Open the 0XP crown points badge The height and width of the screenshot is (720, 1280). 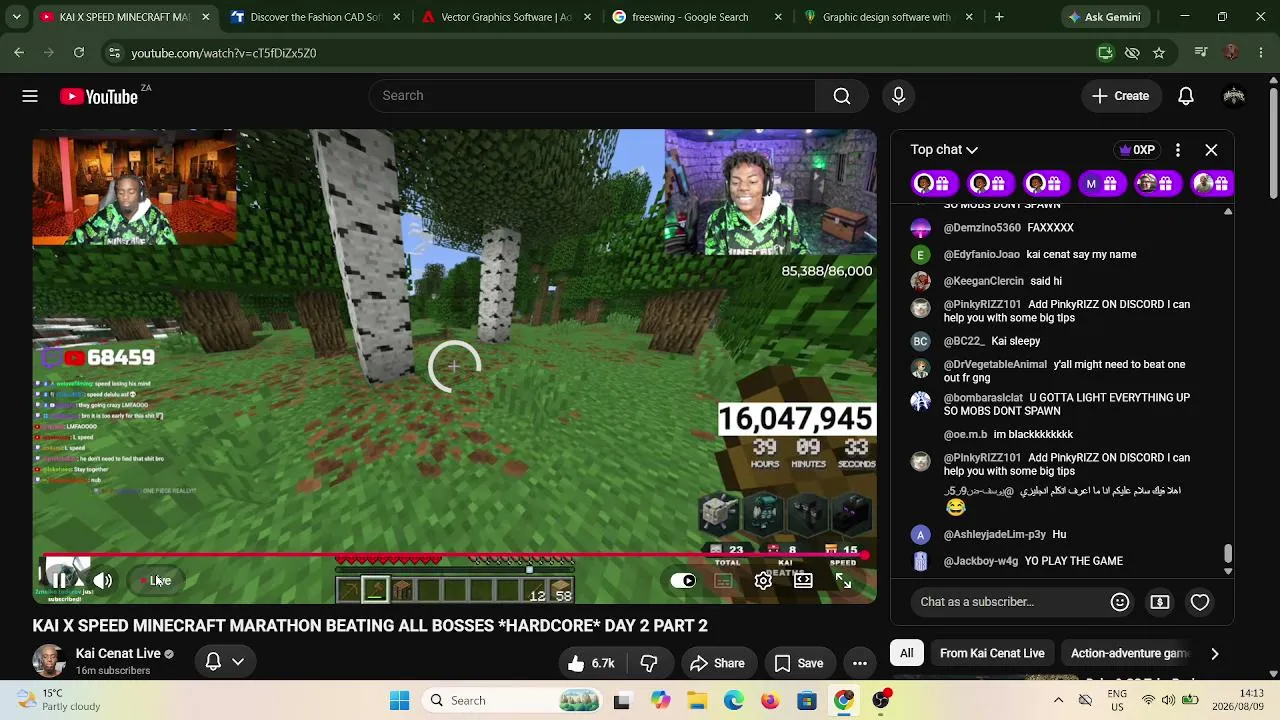pos(1137,150)
